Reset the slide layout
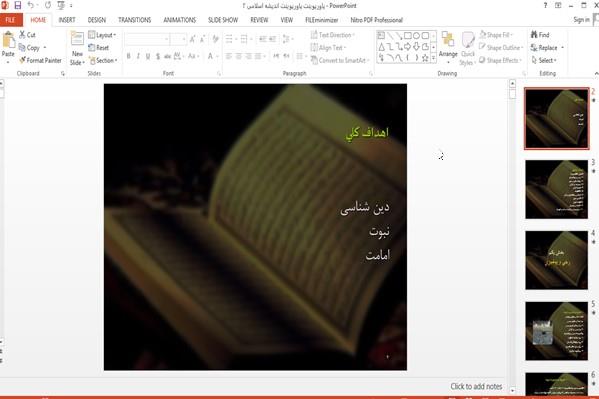Viewport: 599px width, 399px height. pos(99,47)
